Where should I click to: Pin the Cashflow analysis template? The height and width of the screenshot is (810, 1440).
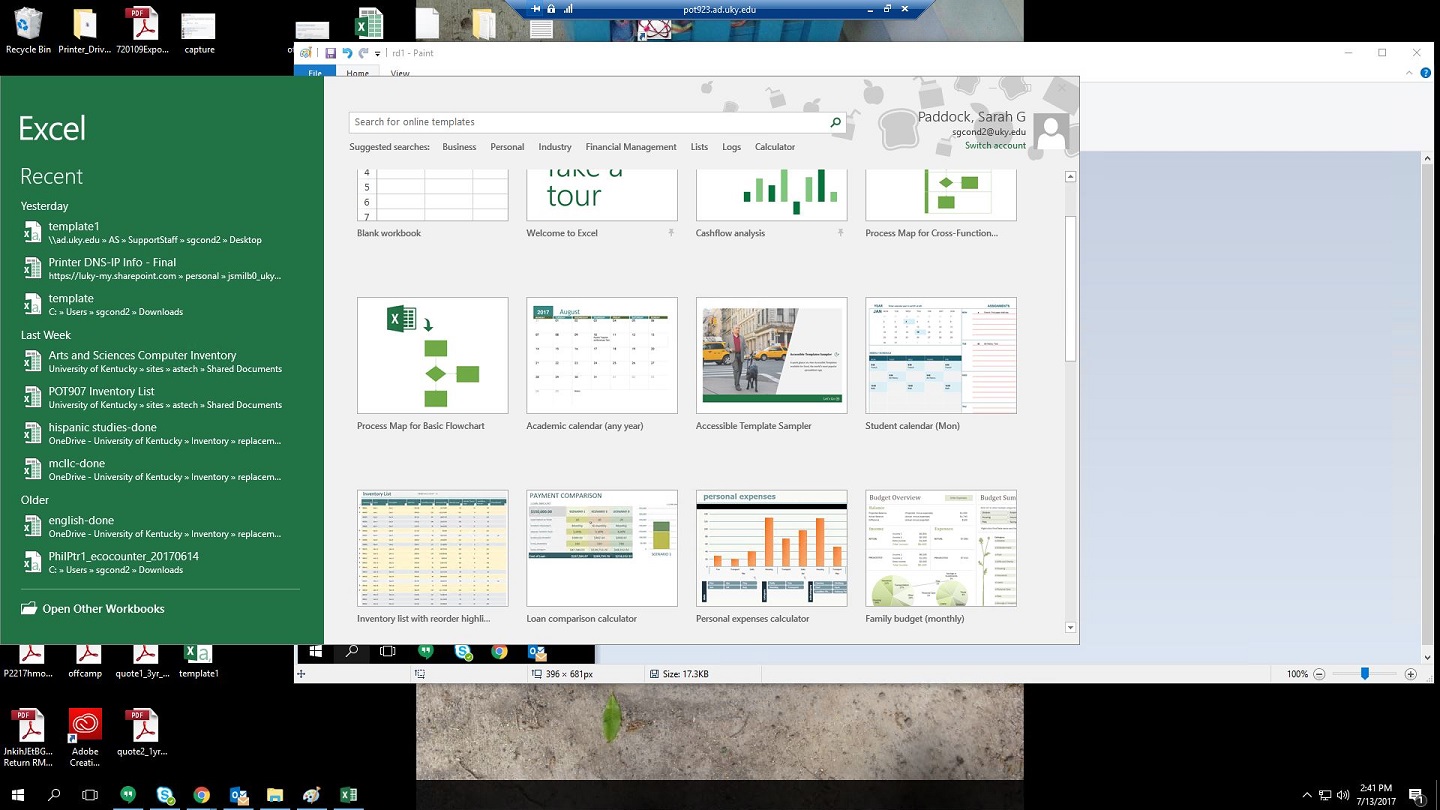coord(840,233)
